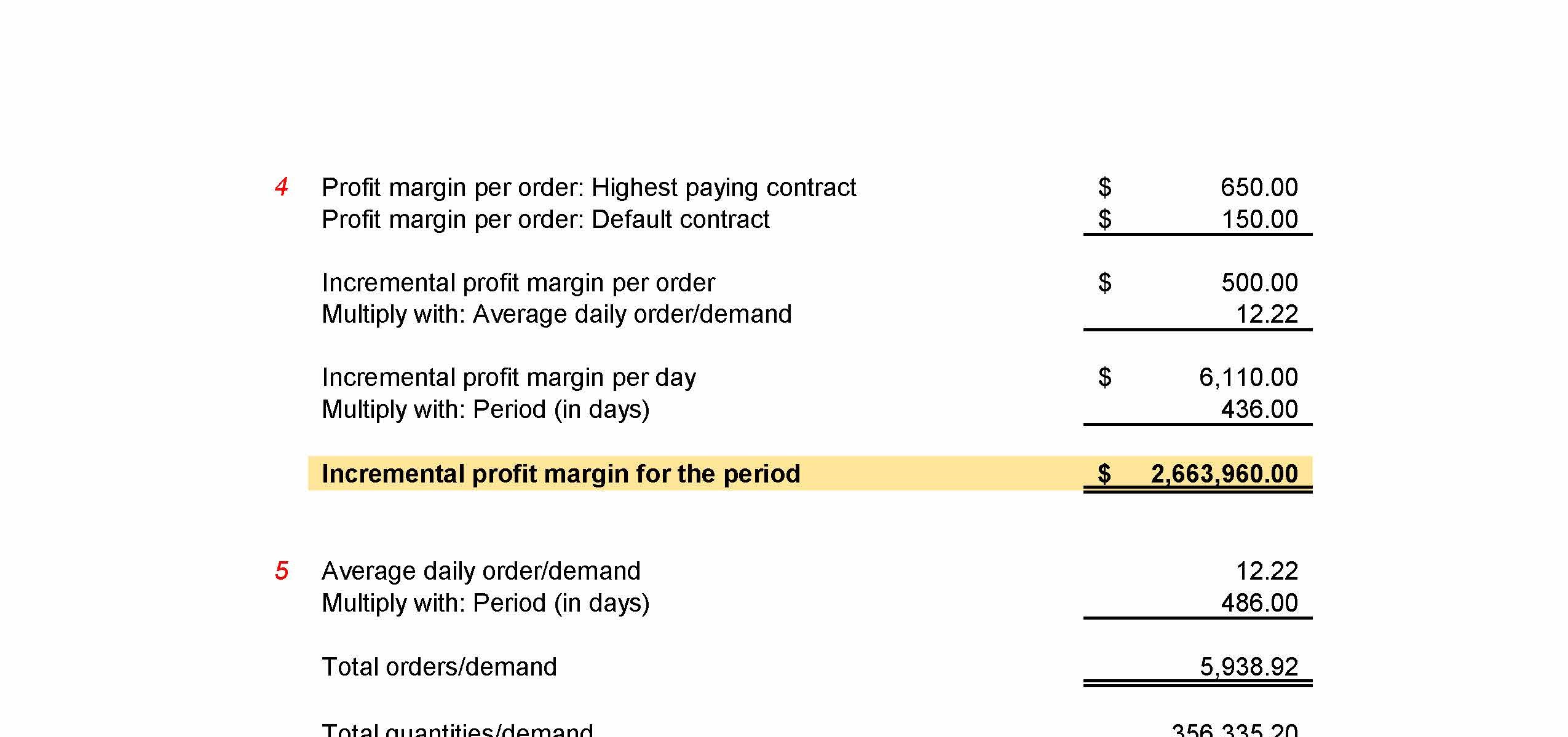Select the bold 2,663,960.00 total

tap(1224, 474)
